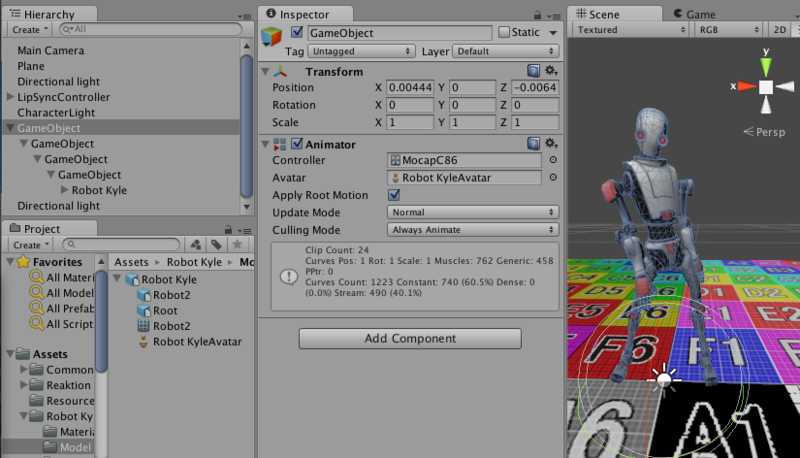
Task: Search by label tag icon in Project
Action: pyautogui.click(x=216, y=245)
